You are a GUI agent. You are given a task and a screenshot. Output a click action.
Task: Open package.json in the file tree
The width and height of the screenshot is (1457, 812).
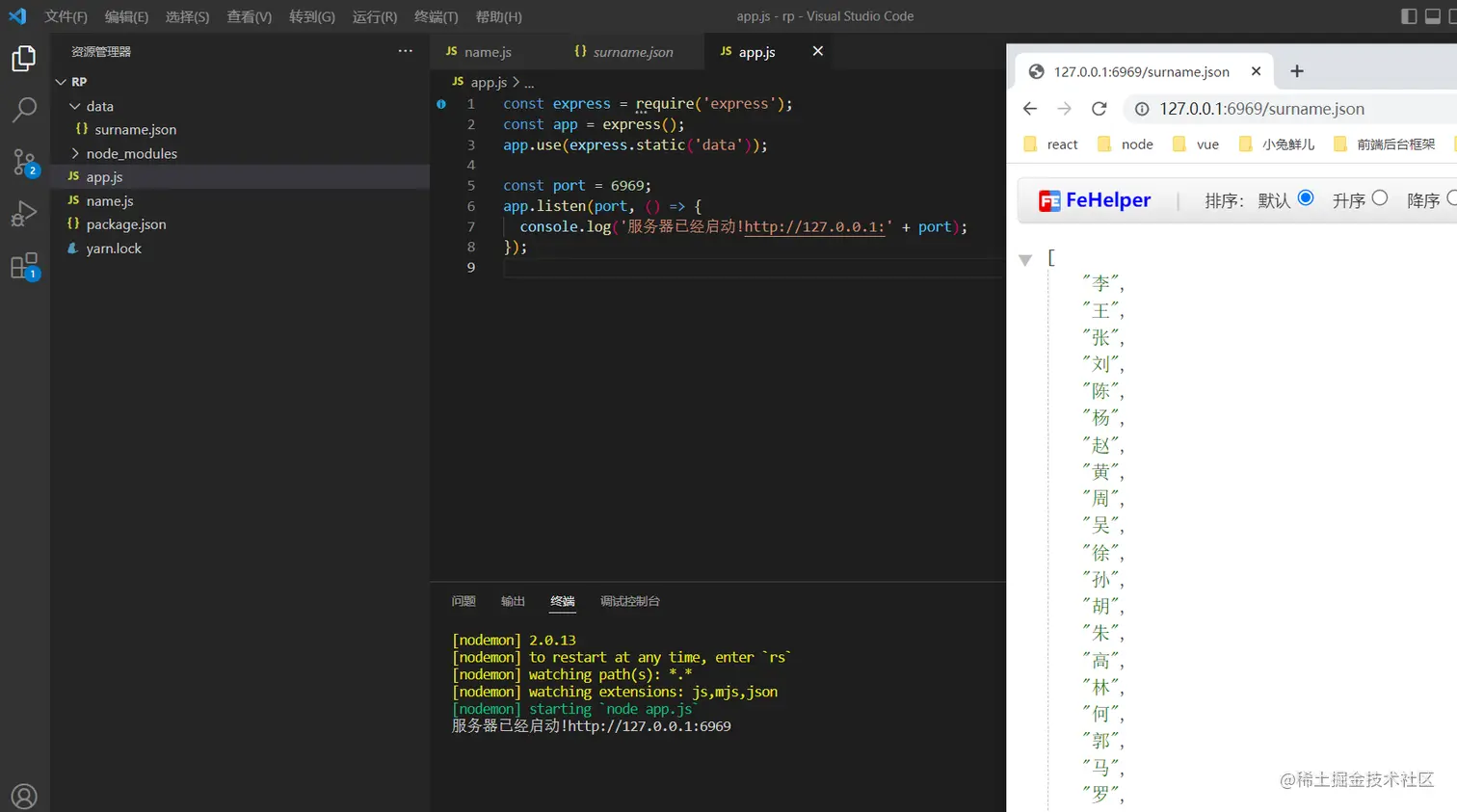point(240,223)
